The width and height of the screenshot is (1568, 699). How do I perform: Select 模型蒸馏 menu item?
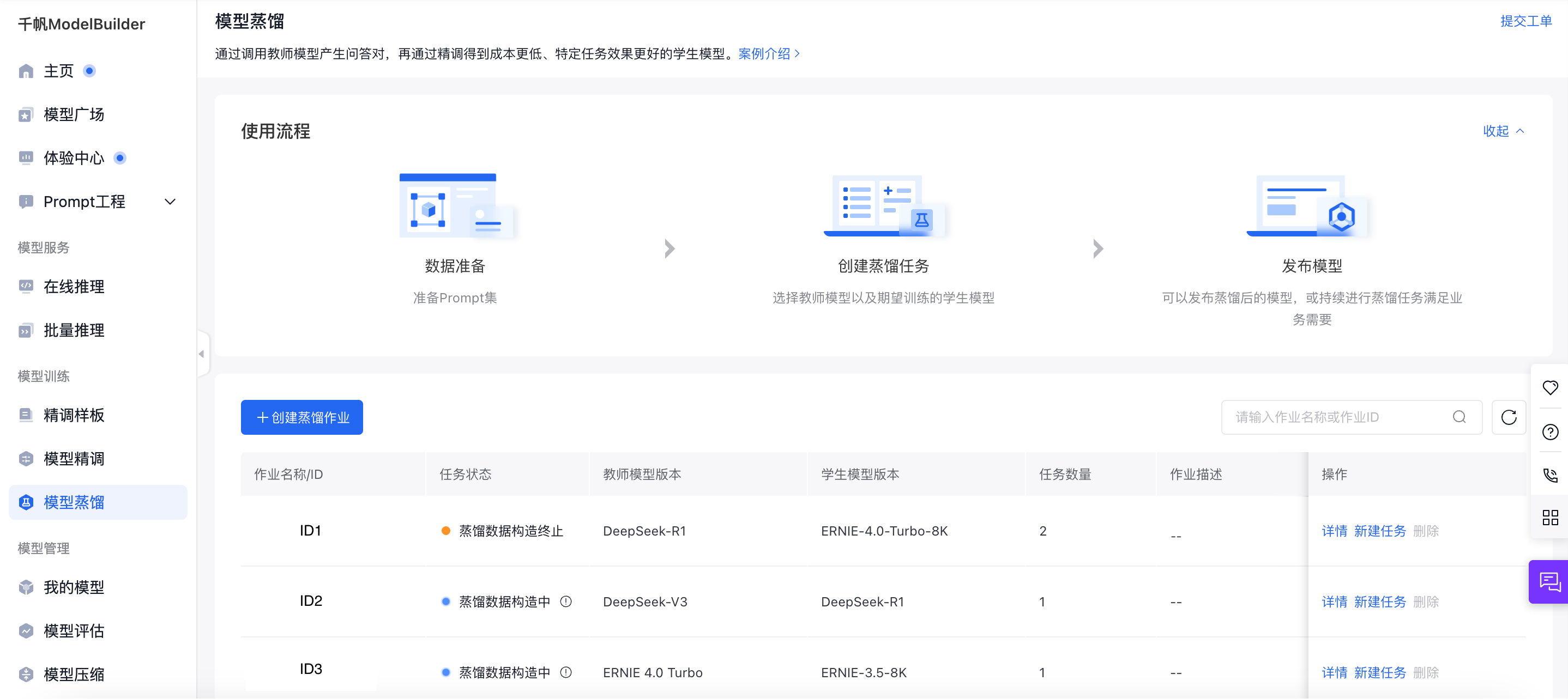(x=98, y=502)
